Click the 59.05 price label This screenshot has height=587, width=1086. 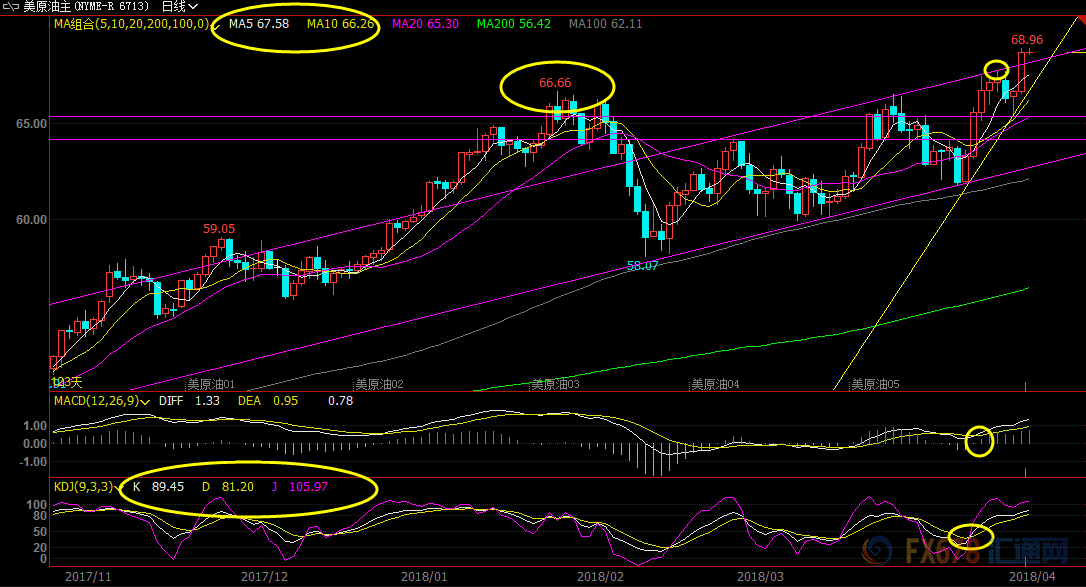[x=219, y=228]
